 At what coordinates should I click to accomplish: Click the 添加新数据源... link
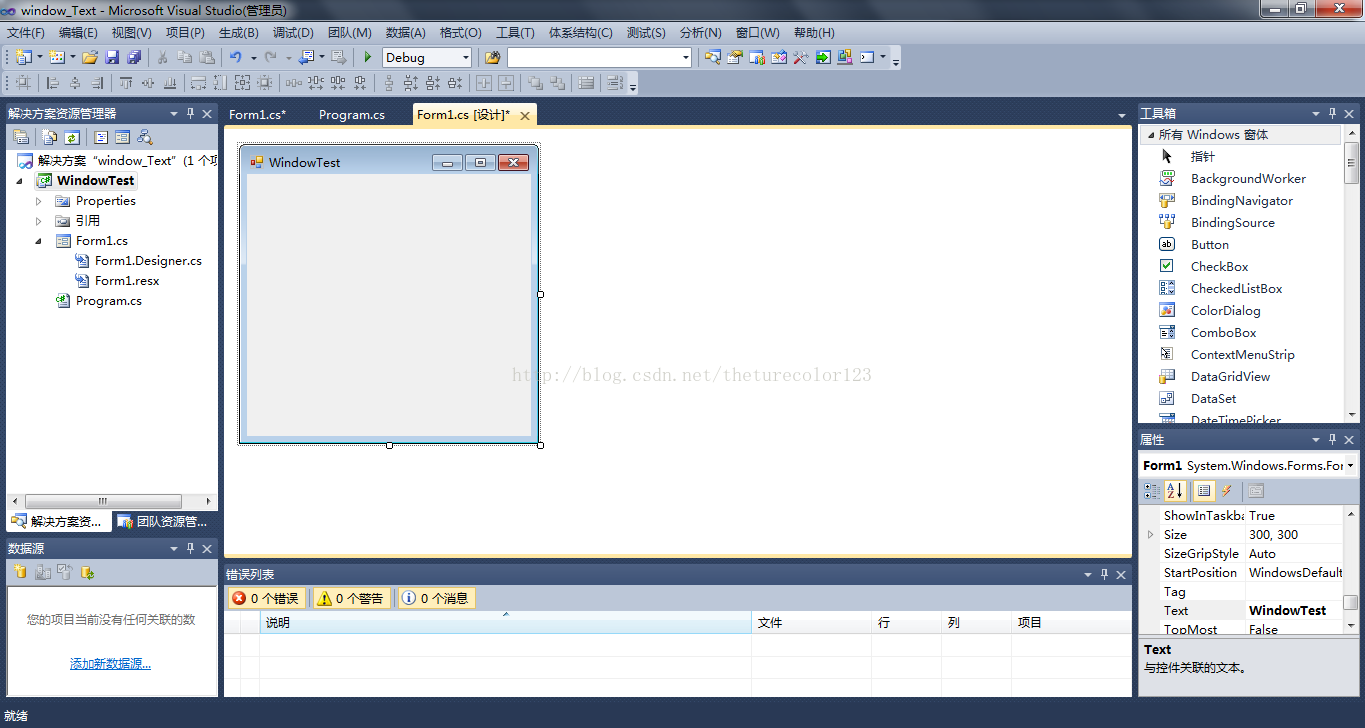(110, 664)
